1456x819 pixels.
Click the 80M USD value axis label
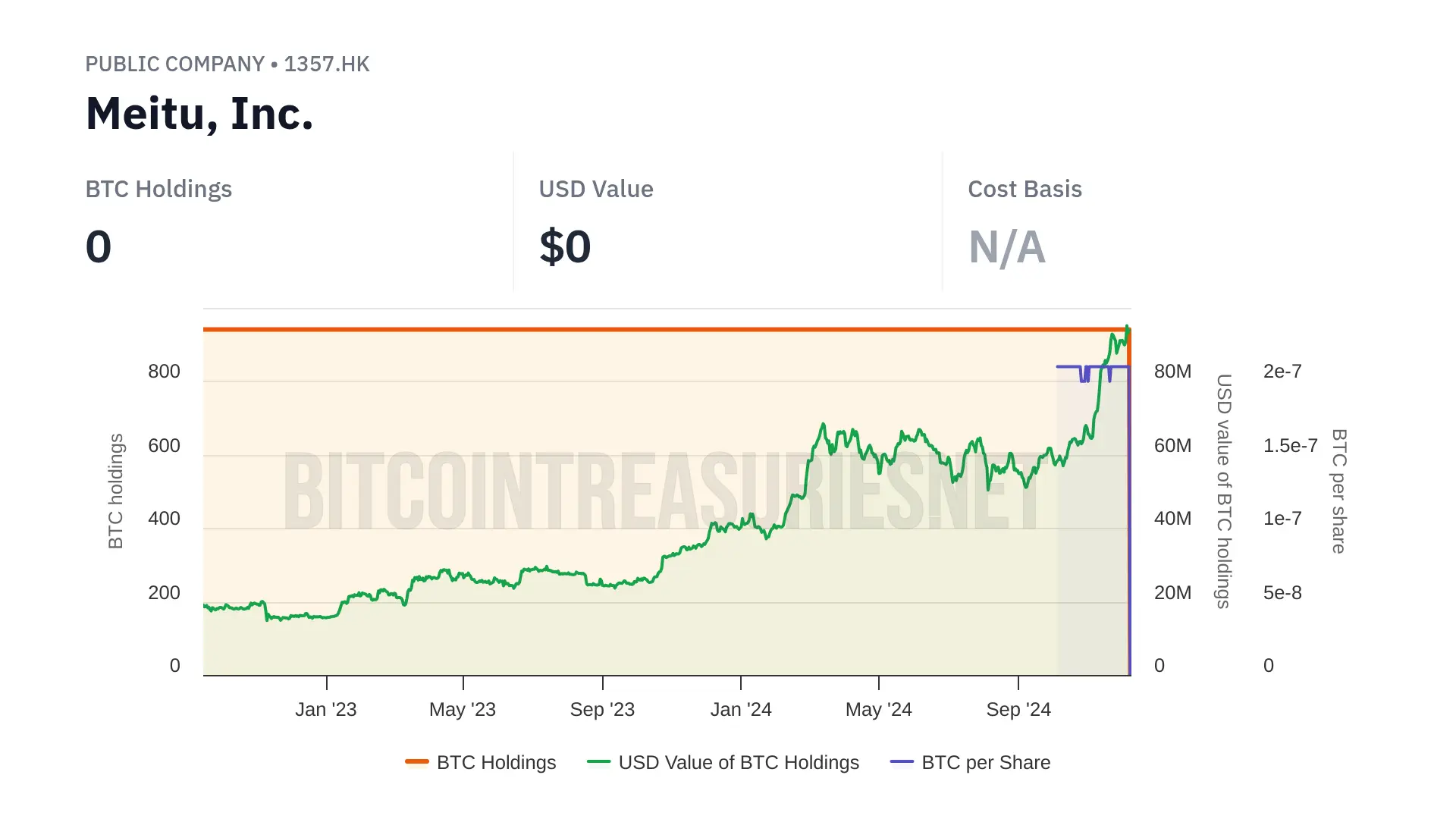[x=1172, y=372]
